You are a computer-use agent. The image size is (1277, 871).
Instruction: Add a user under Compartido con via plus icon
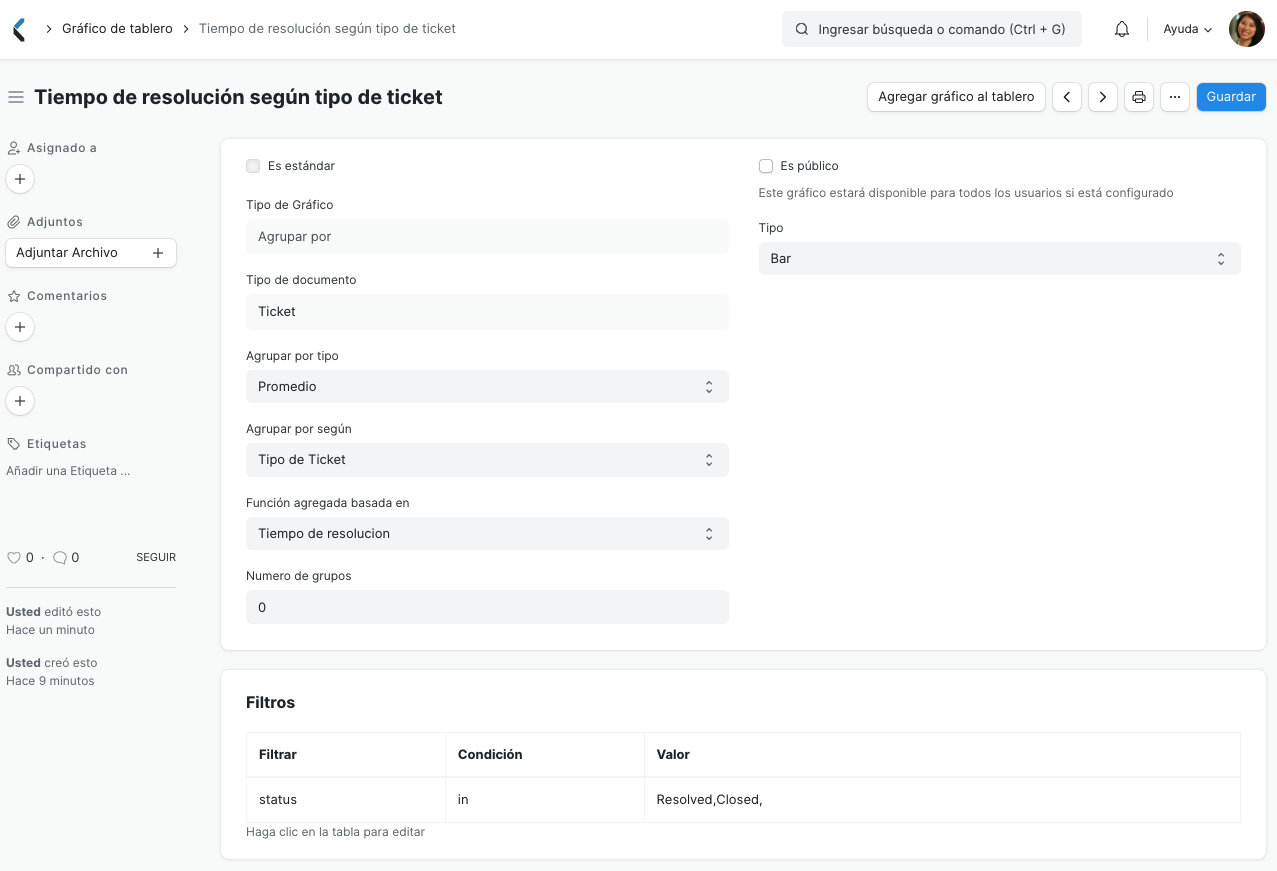coord(20,401)
